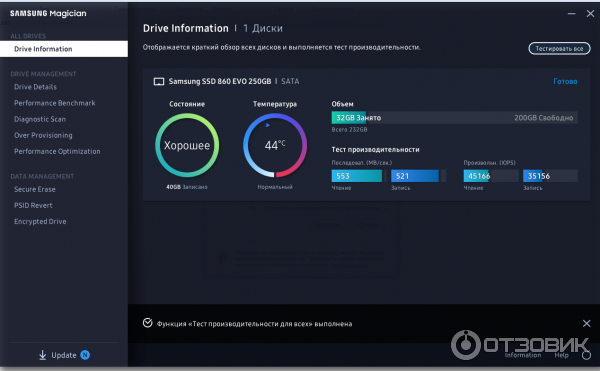600x371 pixels.
Task: Close the Samsung Magician window
Action: (590, 13)
